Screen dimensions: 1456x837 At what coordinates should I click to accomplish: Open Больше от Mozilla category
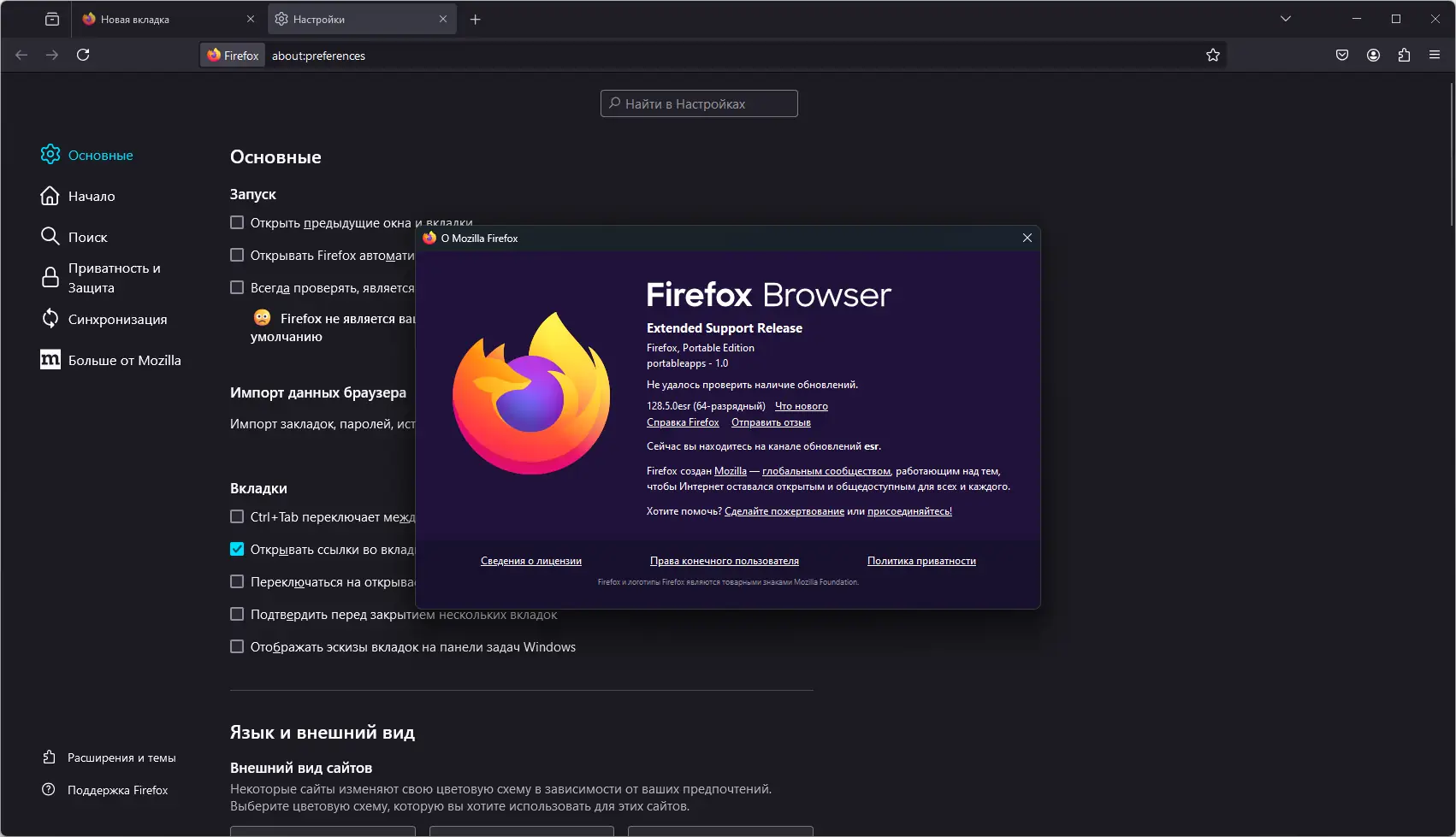click(111, 360)
